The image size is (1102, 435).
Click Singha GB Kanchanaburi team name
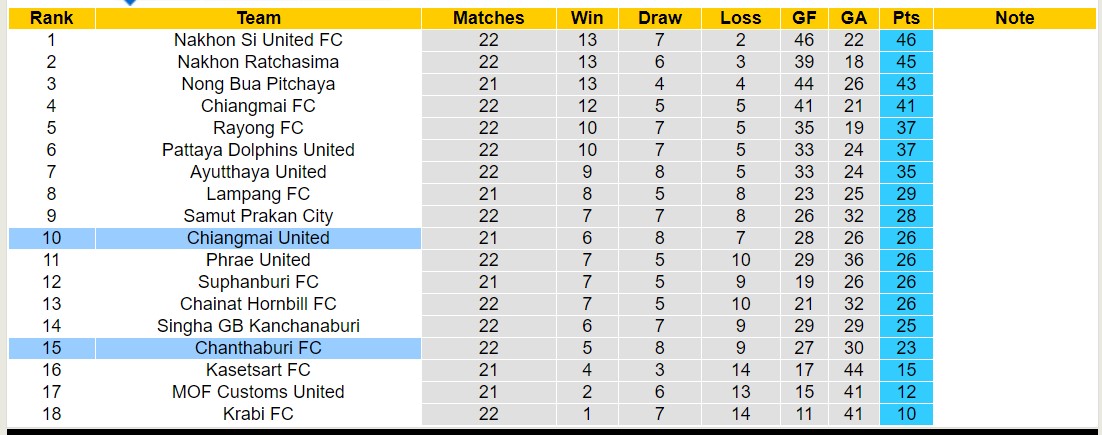(258, 326)
